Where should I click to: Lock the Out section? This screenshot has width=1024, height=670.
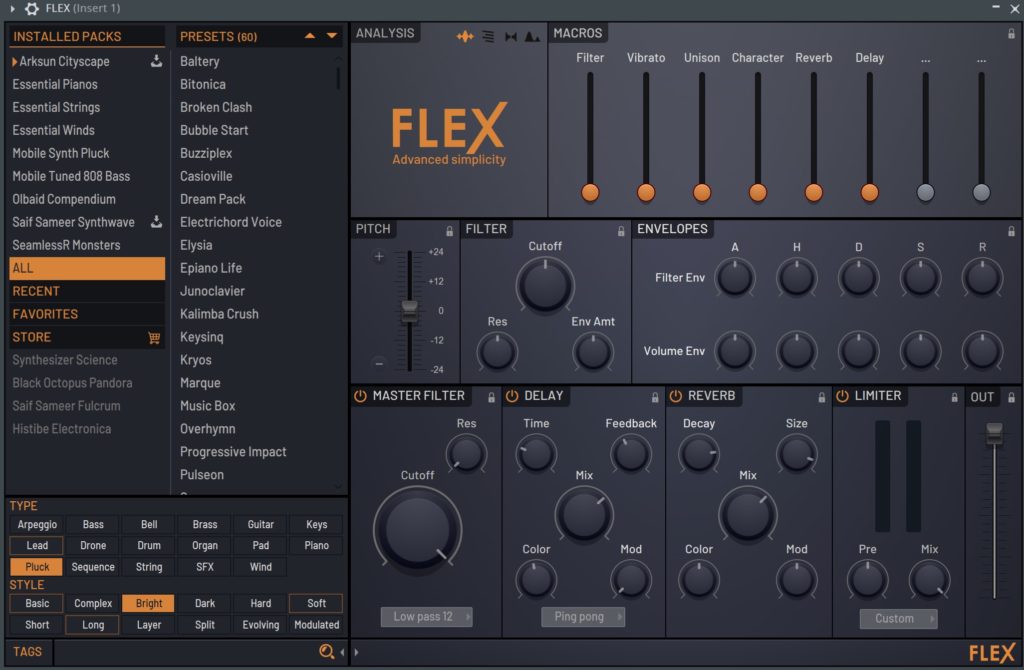[x=1011, y=397]
